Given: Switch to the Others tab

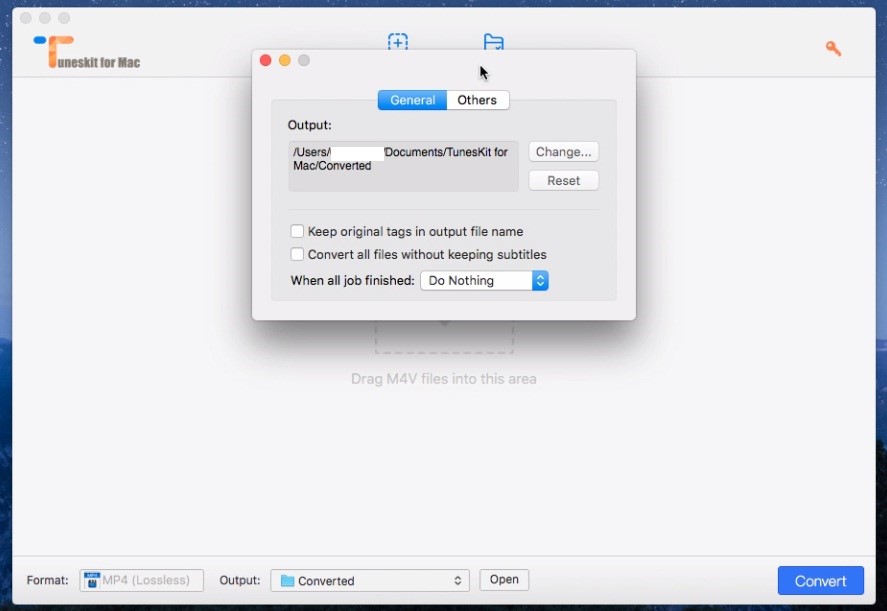Looking at the screenshot, I should 477,100.
